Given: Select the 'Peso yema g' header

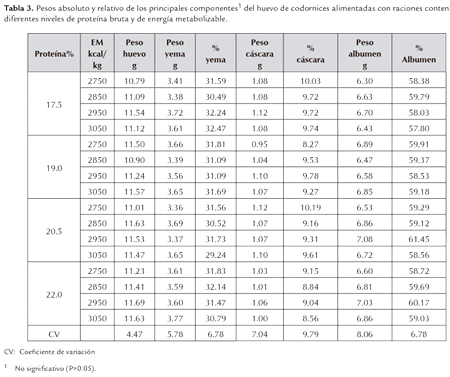Looking at the screenshot, I should click(175, 54).
